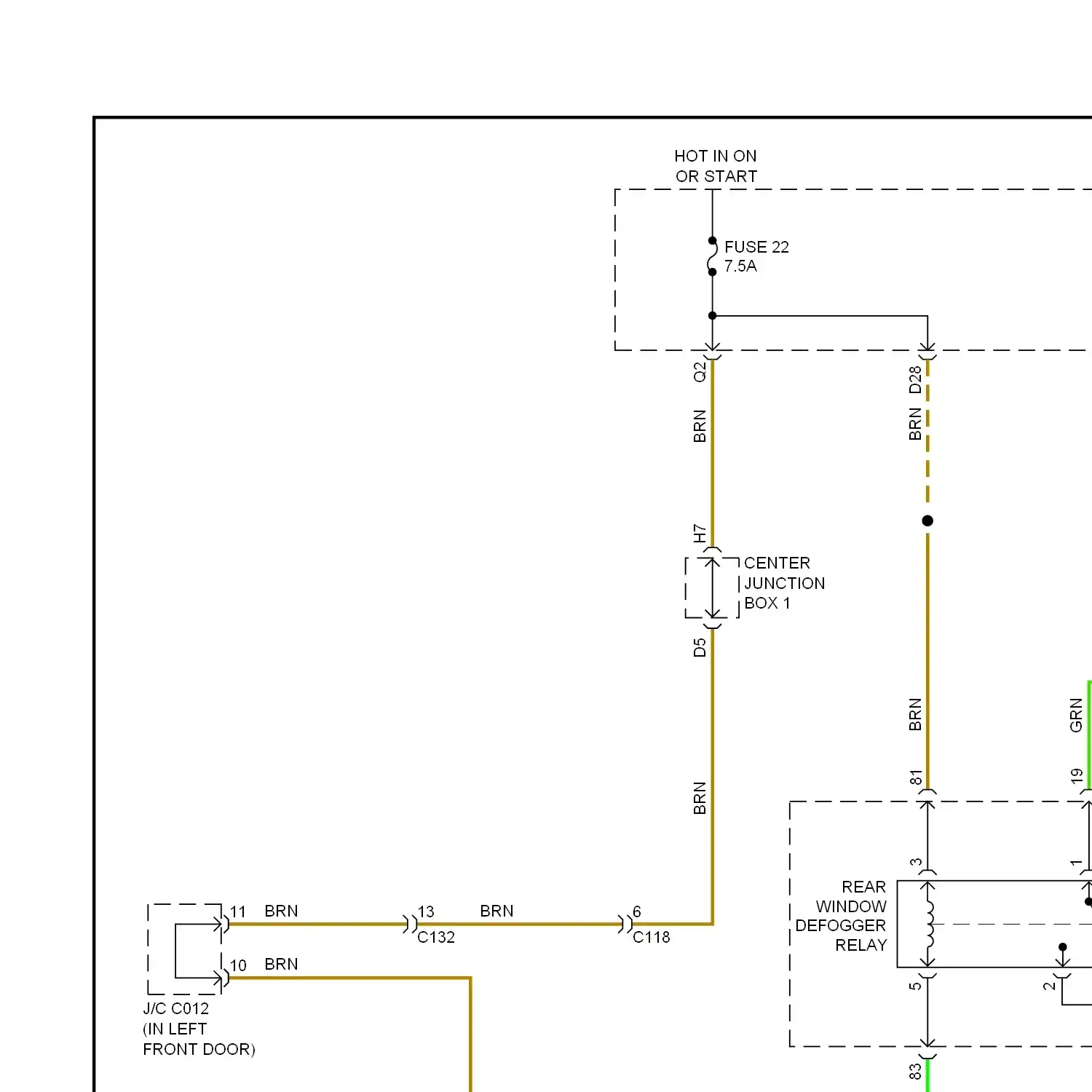
Task: Click pin 10 on J/C C012
Action: 238,965
